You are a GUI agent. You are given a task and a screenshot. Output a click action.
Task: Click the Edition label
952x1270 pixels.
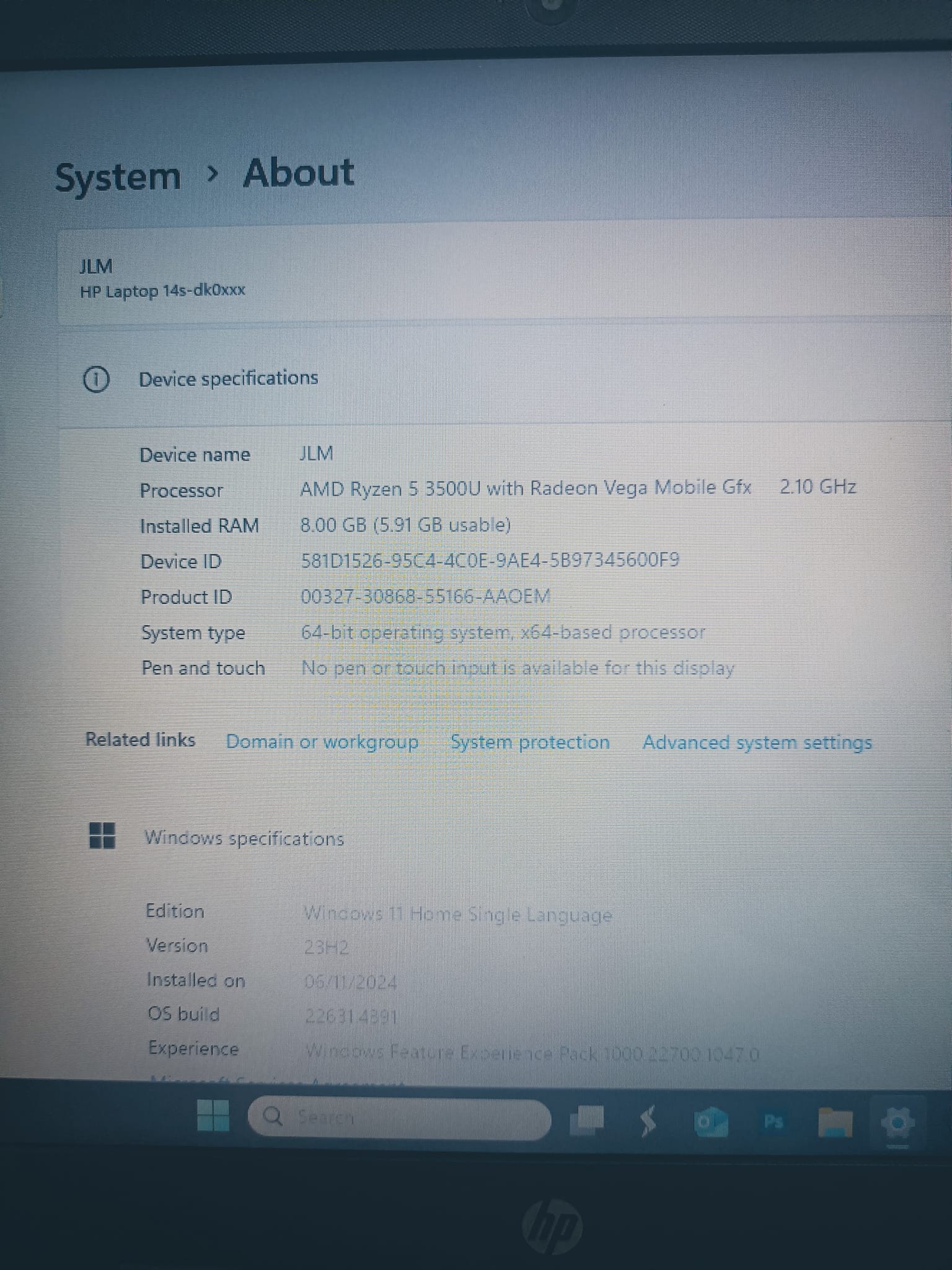175,910
